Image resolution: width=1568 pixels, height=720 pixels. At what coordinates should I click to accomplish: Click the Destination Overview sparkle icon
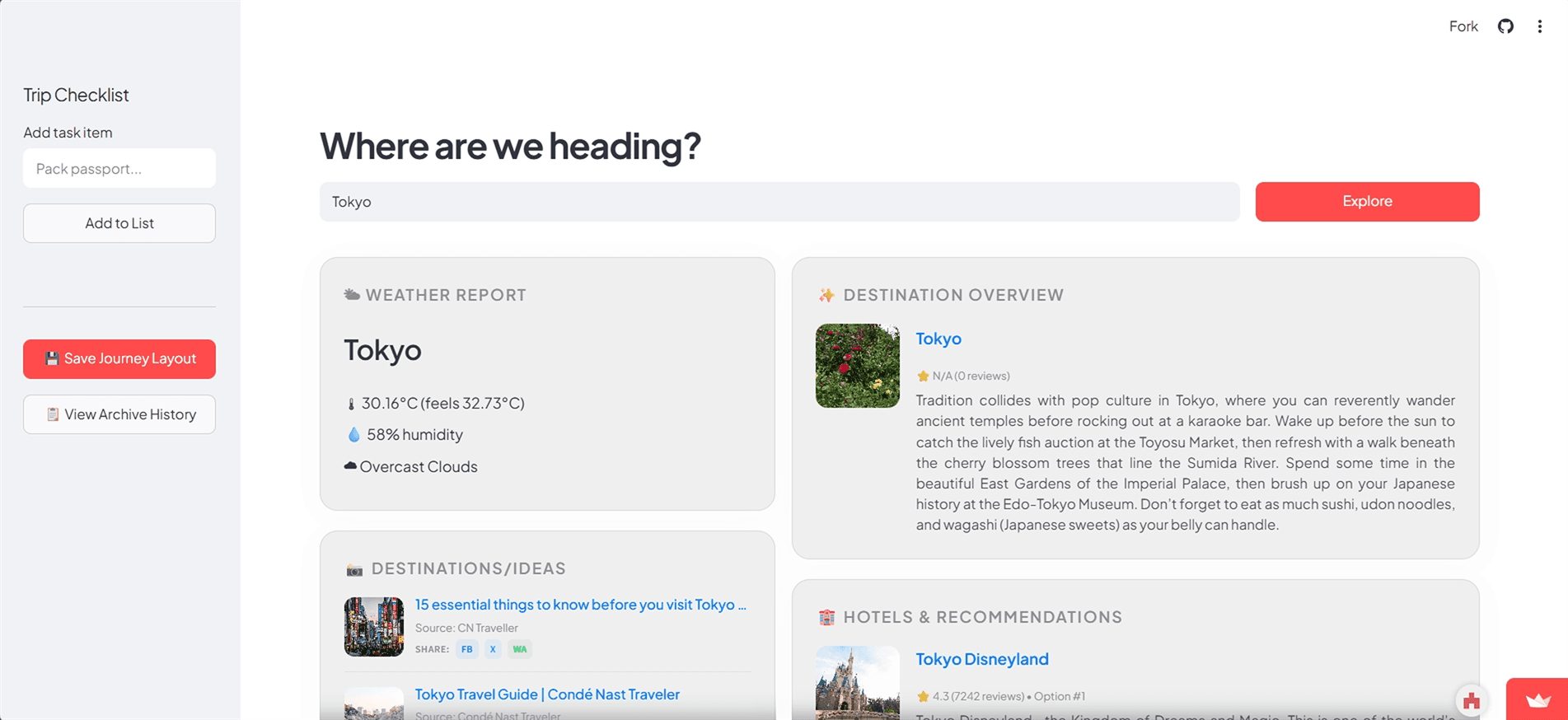(826, 295)
